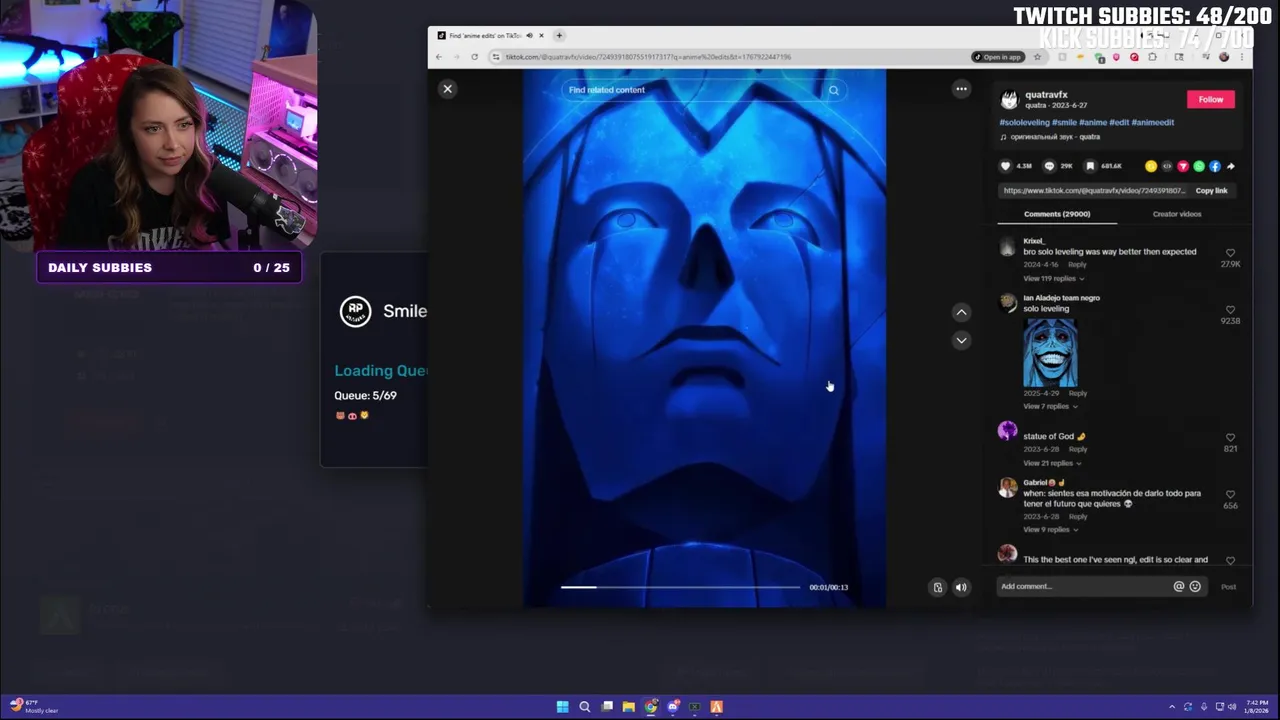The image size is (1280, 720).
Task: Open comments via the speech bubble icon
Action: pos(1049,166)
